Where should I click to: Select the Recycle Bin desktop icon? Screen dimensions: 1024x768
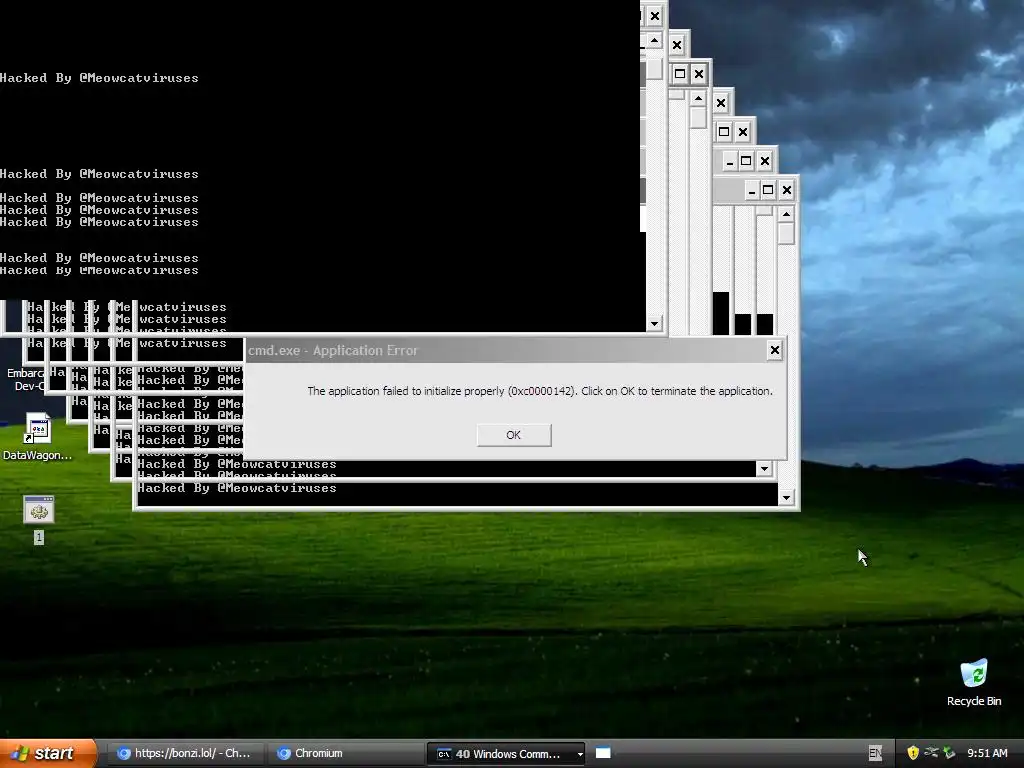tap(974, 682)
